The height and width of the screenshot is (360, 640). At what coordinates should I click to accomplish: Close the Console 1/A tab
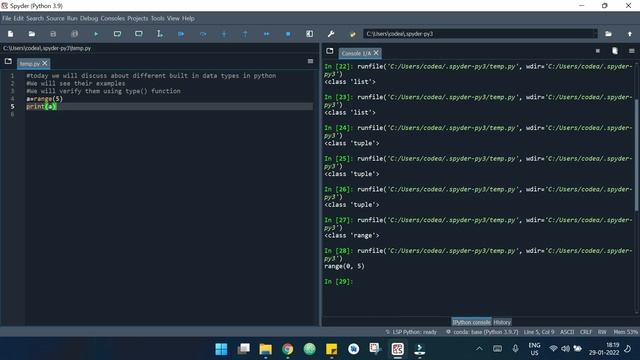pos(376,53)
